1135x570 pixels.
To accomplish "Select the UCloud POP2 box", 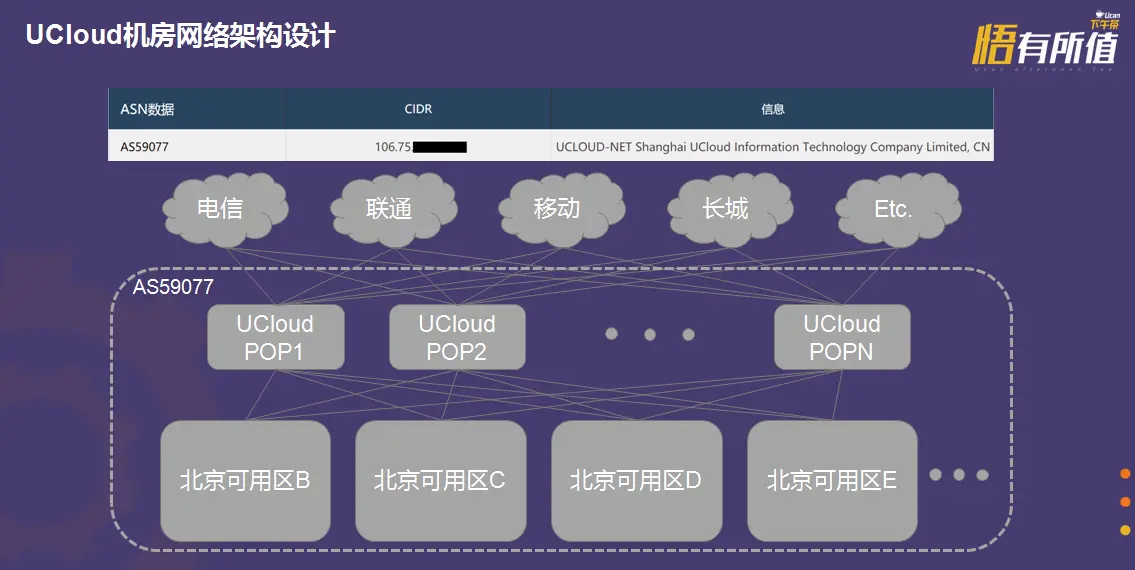I will (x=457, y=338).
